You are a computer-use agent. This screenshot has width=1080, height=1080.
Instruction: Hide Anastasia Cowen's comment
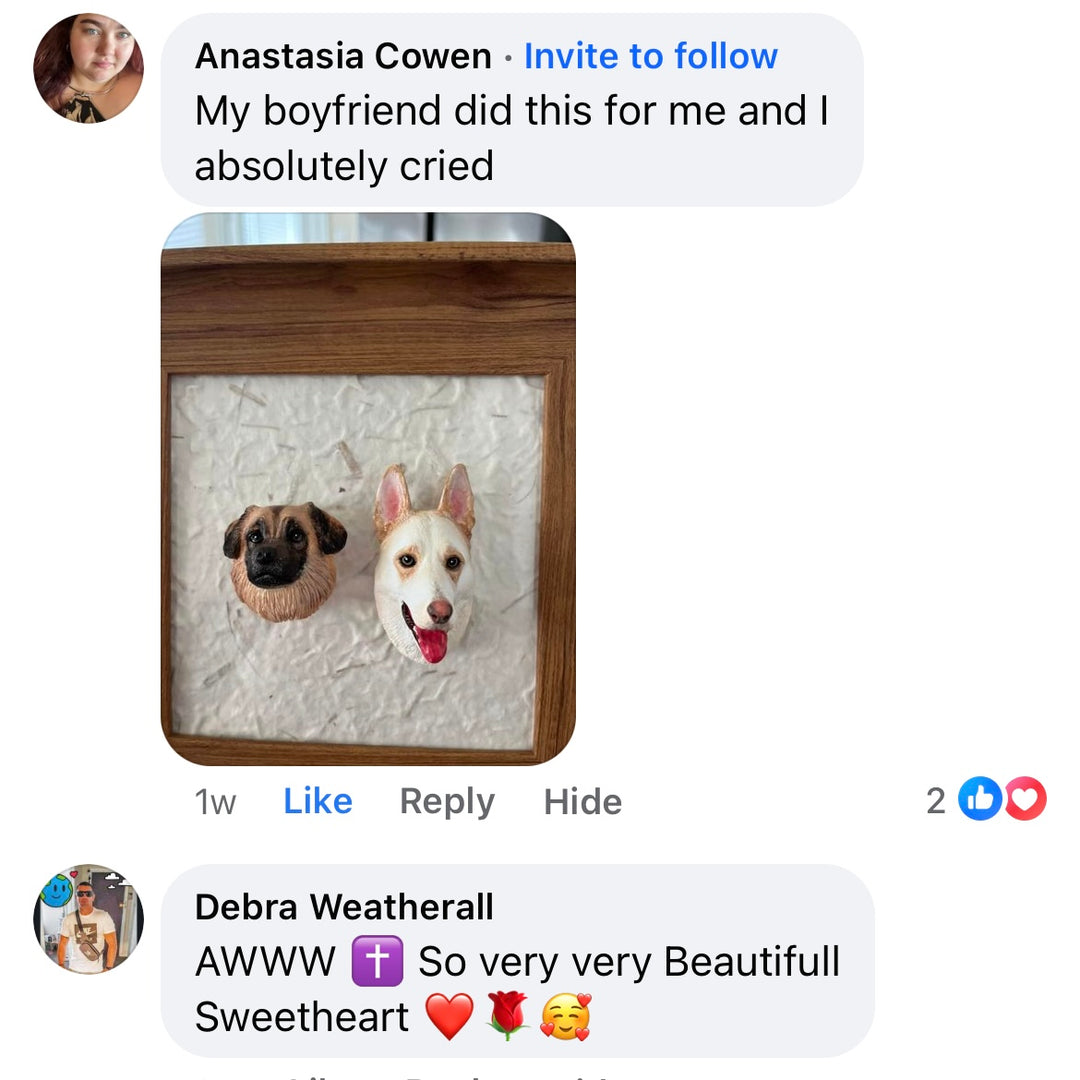pyautogui.click(x=583, y=802)
